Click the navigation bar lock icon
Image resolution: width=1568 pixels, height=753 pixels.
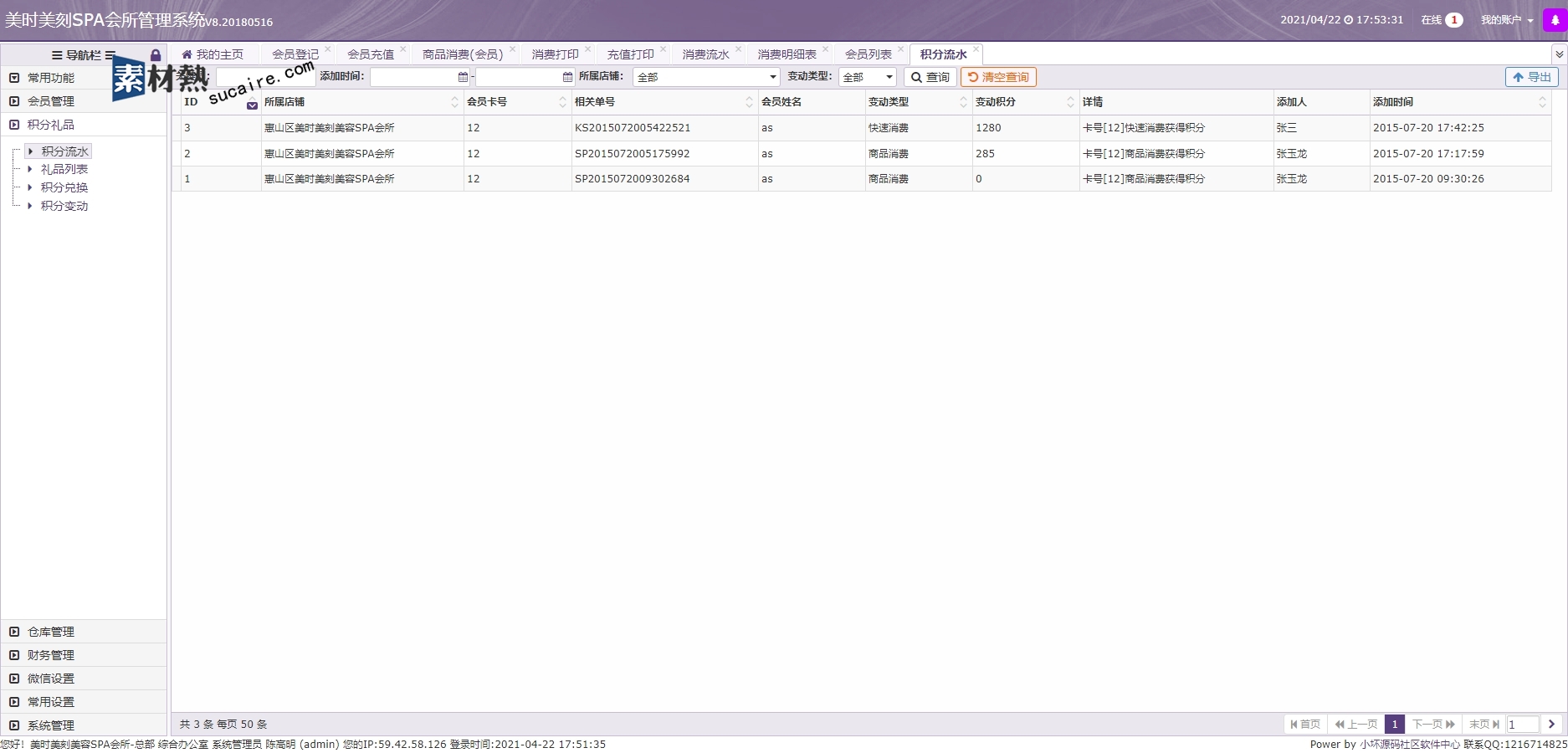(x=155, y=55)
